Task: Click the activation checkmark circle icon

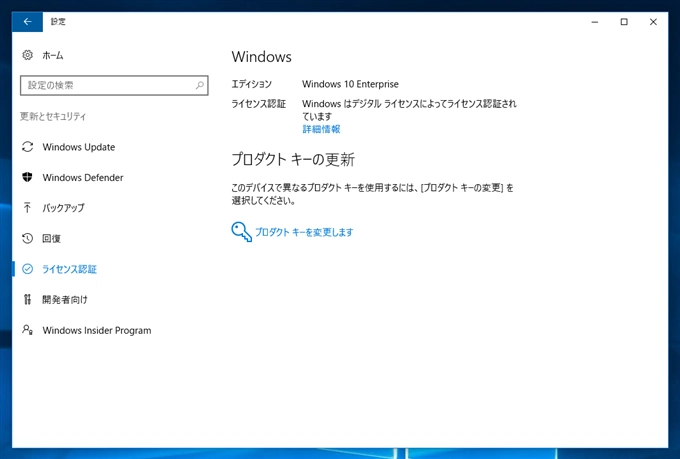Action: coord(27,269)
